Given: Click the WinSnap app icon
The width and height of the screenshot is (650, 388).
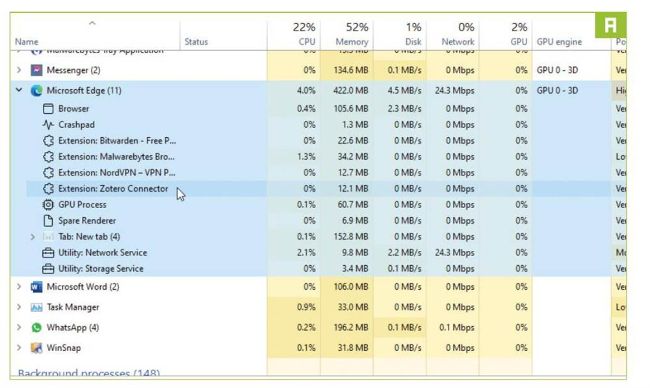Looking at the screenshot, I should (x=36, y=348).
